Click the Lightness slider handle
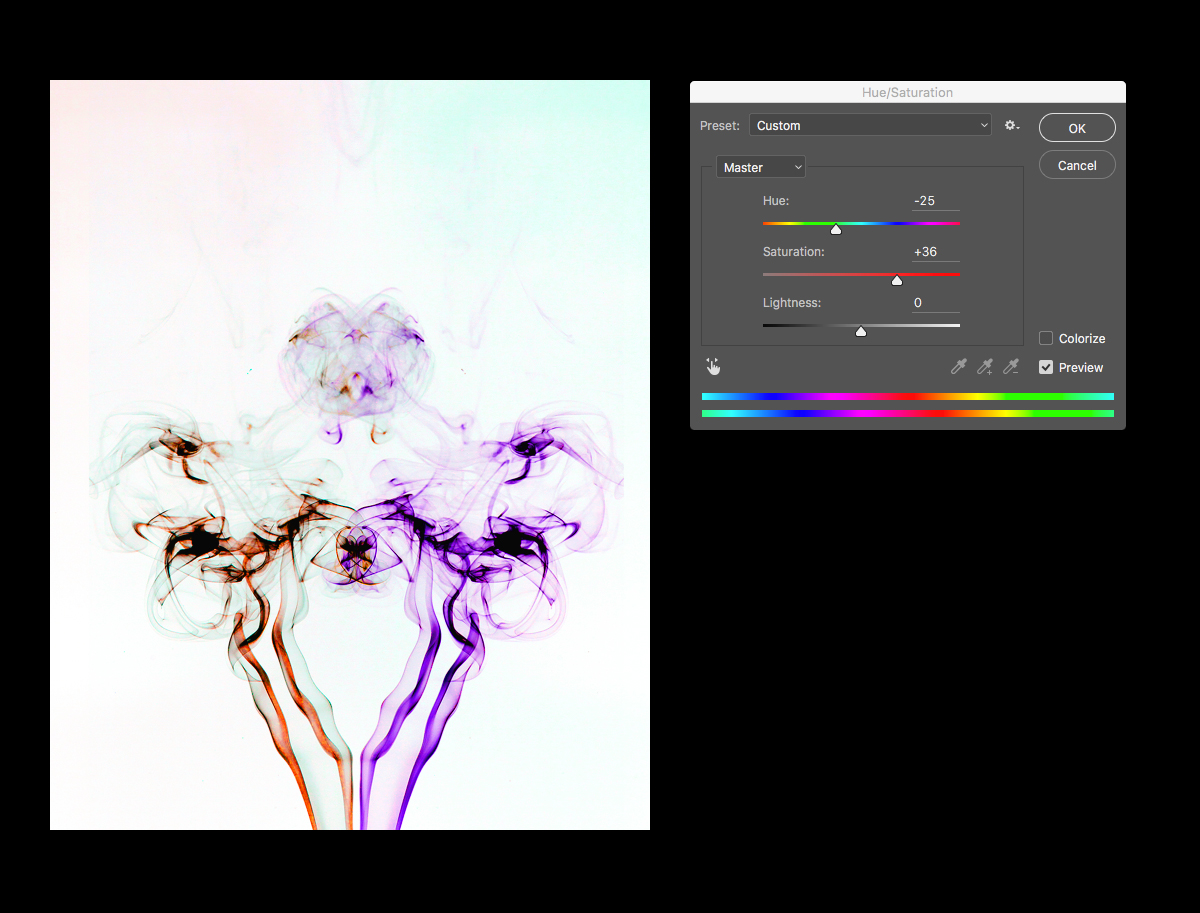The height and width of the screenshot is (913, 1200). pyautogui.click(x=861, y=331)
